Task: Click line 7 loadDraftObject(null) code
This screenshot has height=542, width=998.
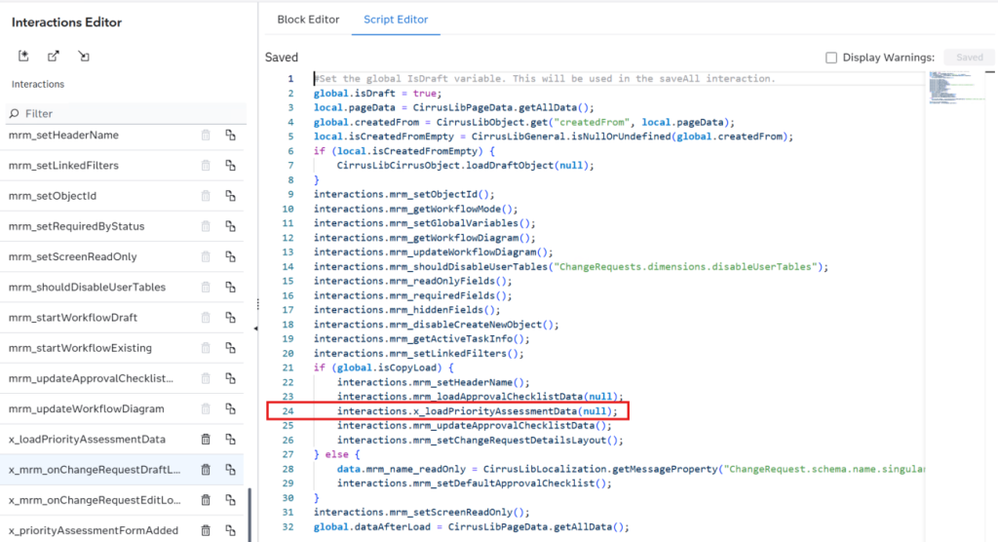Action: point(465,165)
